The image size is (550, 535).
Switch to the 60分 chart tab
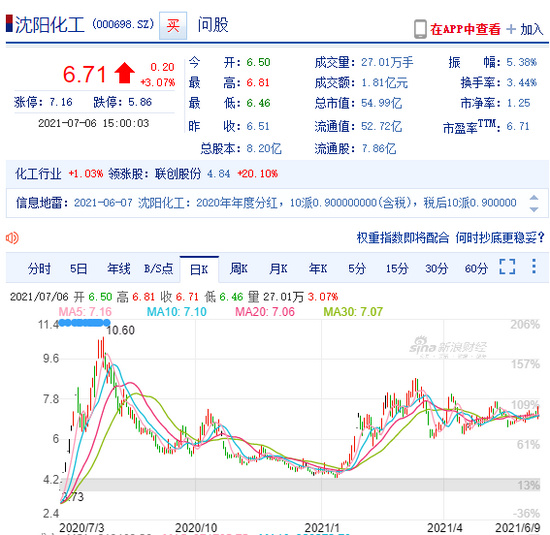pos(476,269)
